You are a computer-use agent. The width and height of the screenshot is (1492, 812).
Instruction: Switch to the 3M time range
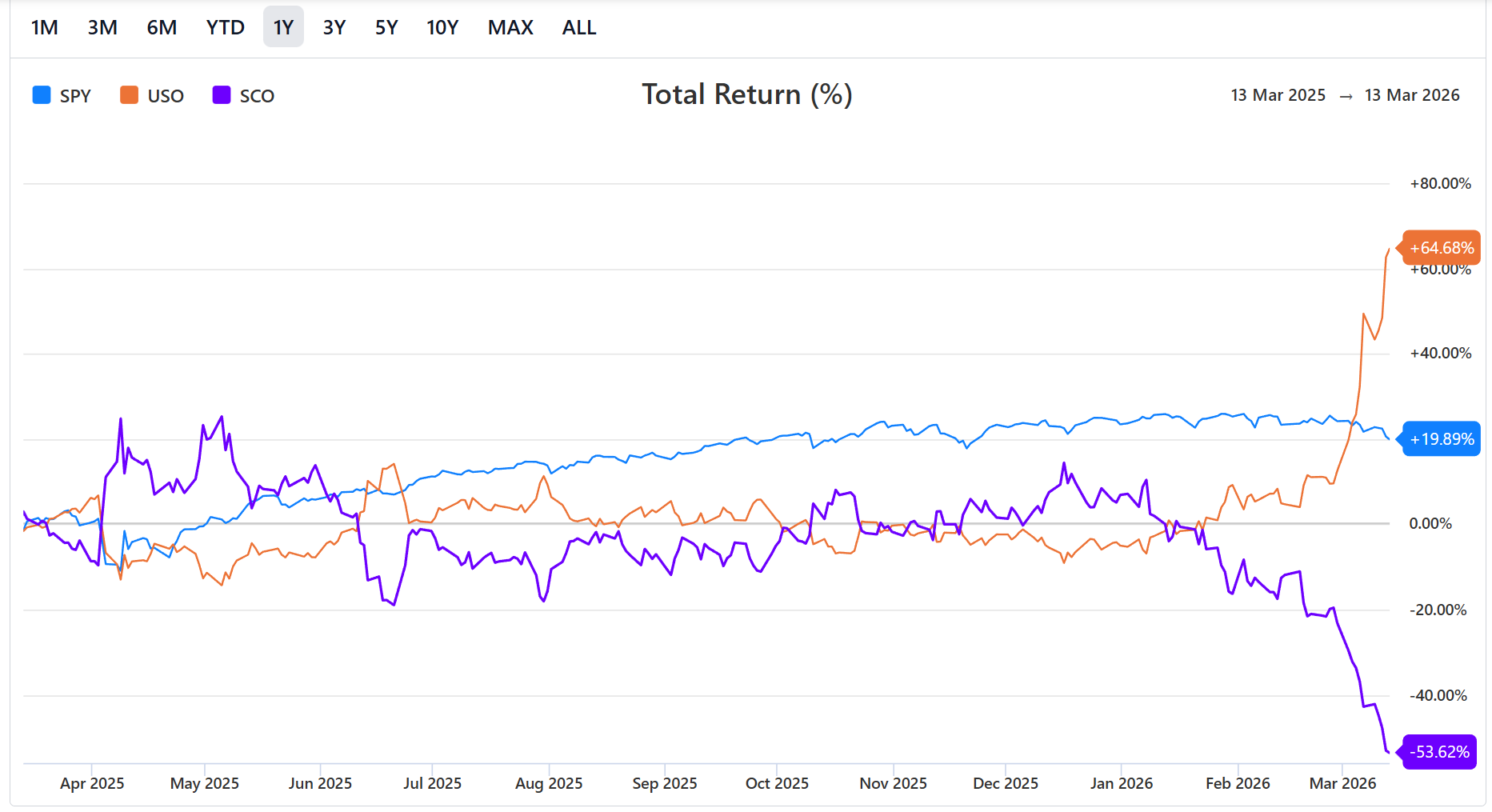click(x=102, y=27)
